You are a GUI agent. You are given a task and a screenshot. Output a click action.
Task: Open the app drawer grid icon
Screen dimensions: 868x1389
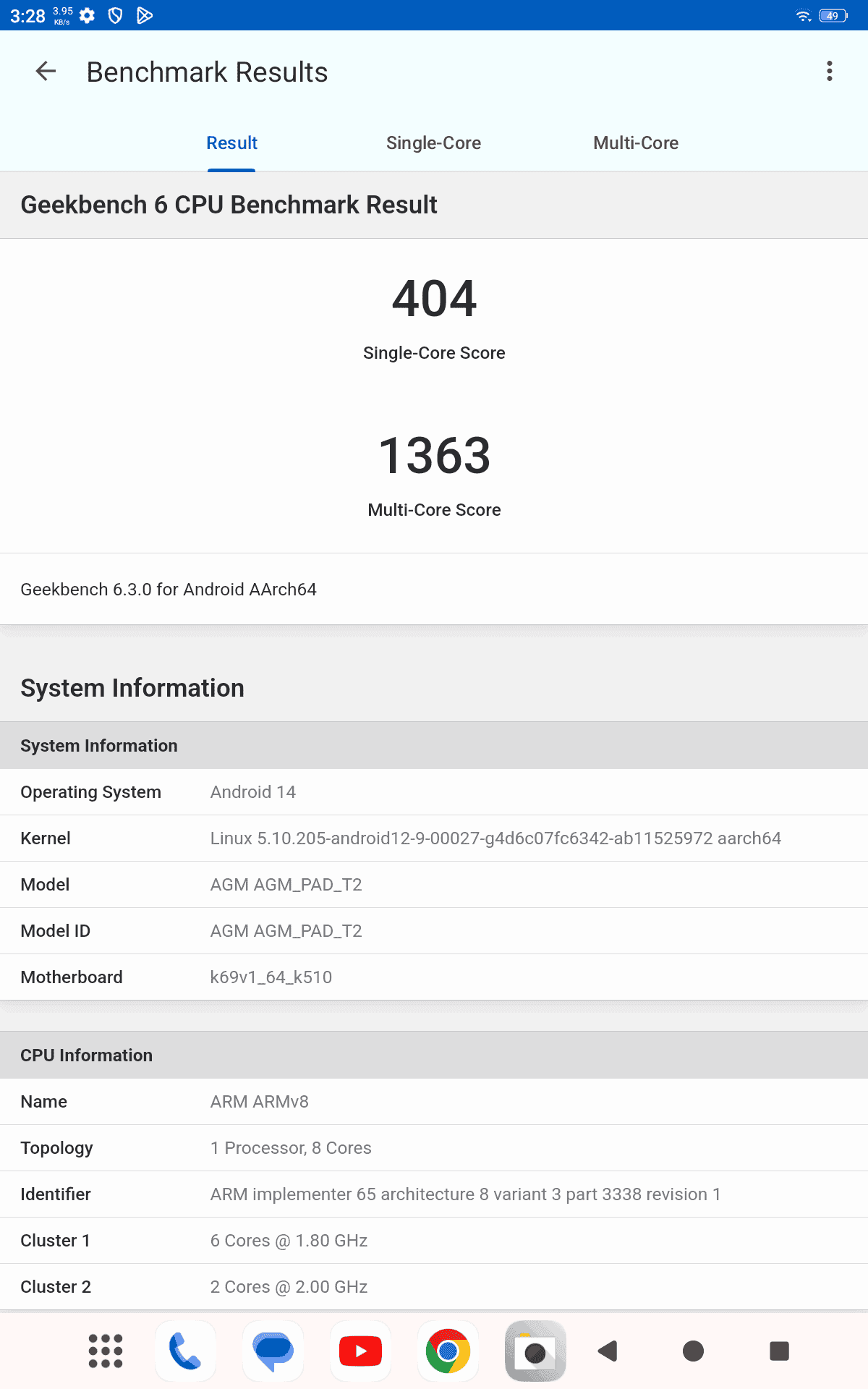(105, 1351)
